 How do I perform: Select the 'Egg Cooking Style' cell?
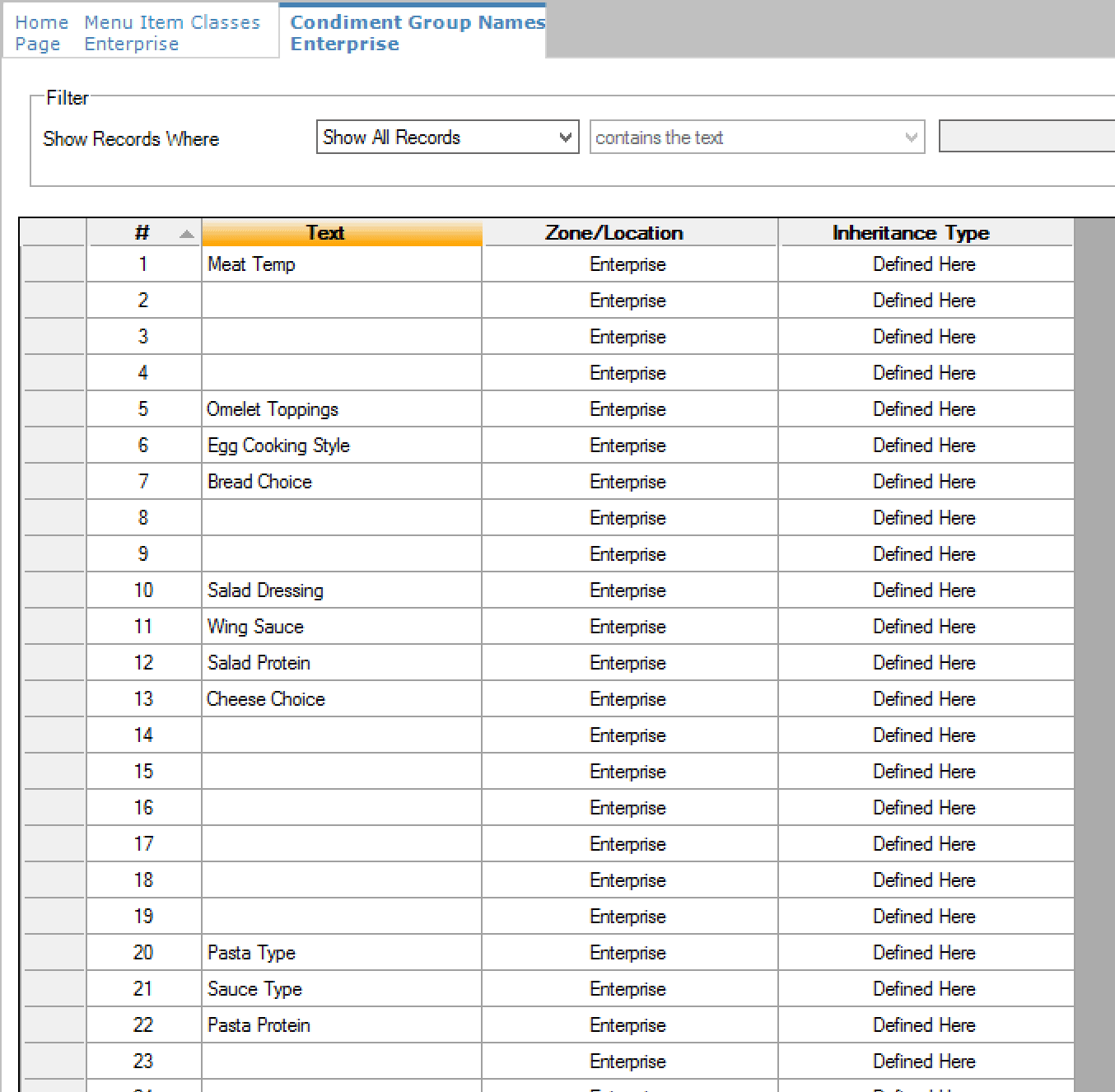click(x=342, y=446)
